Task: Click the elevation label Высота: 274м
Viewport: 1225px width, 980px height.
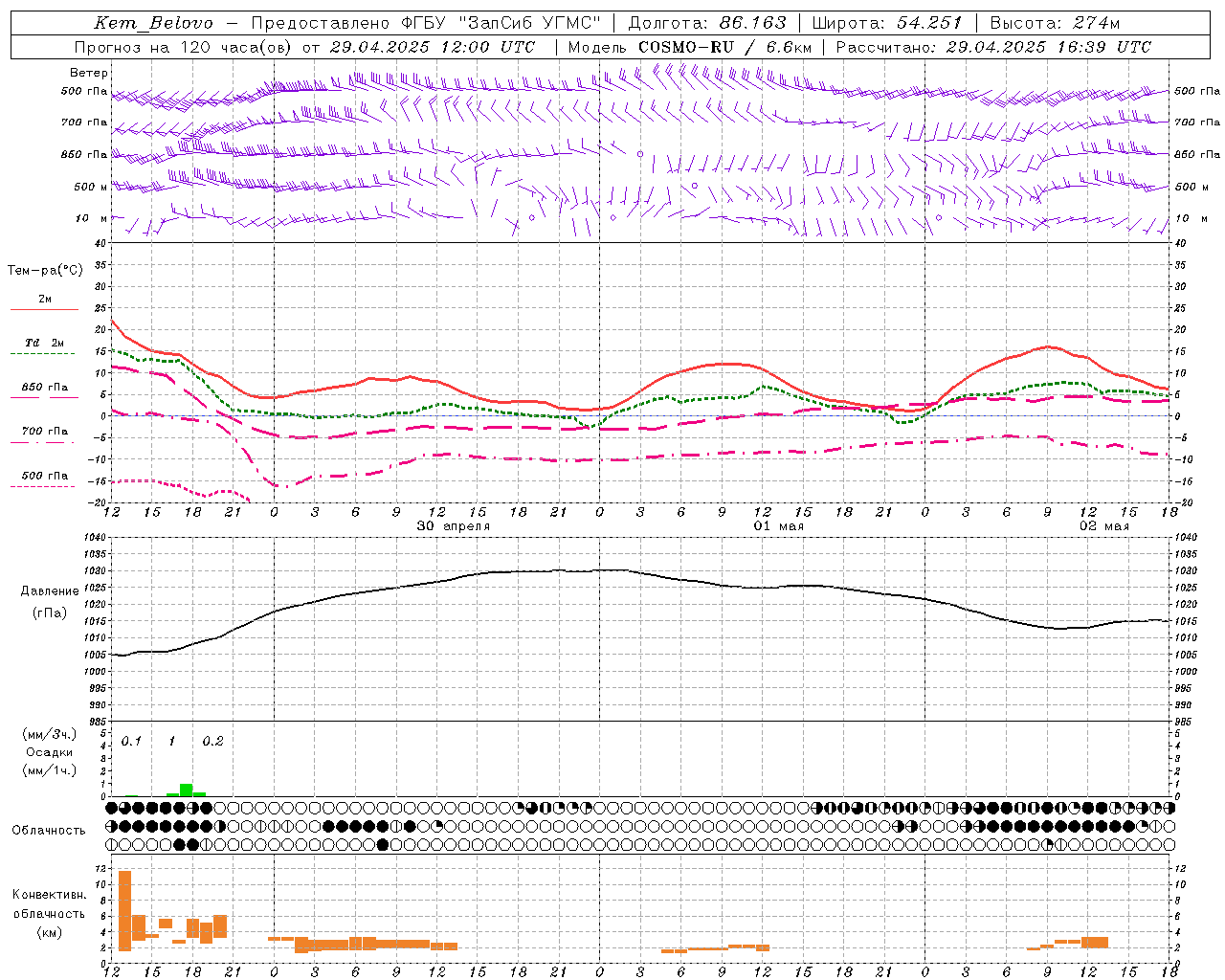Action: click(x=1055, y=23)
